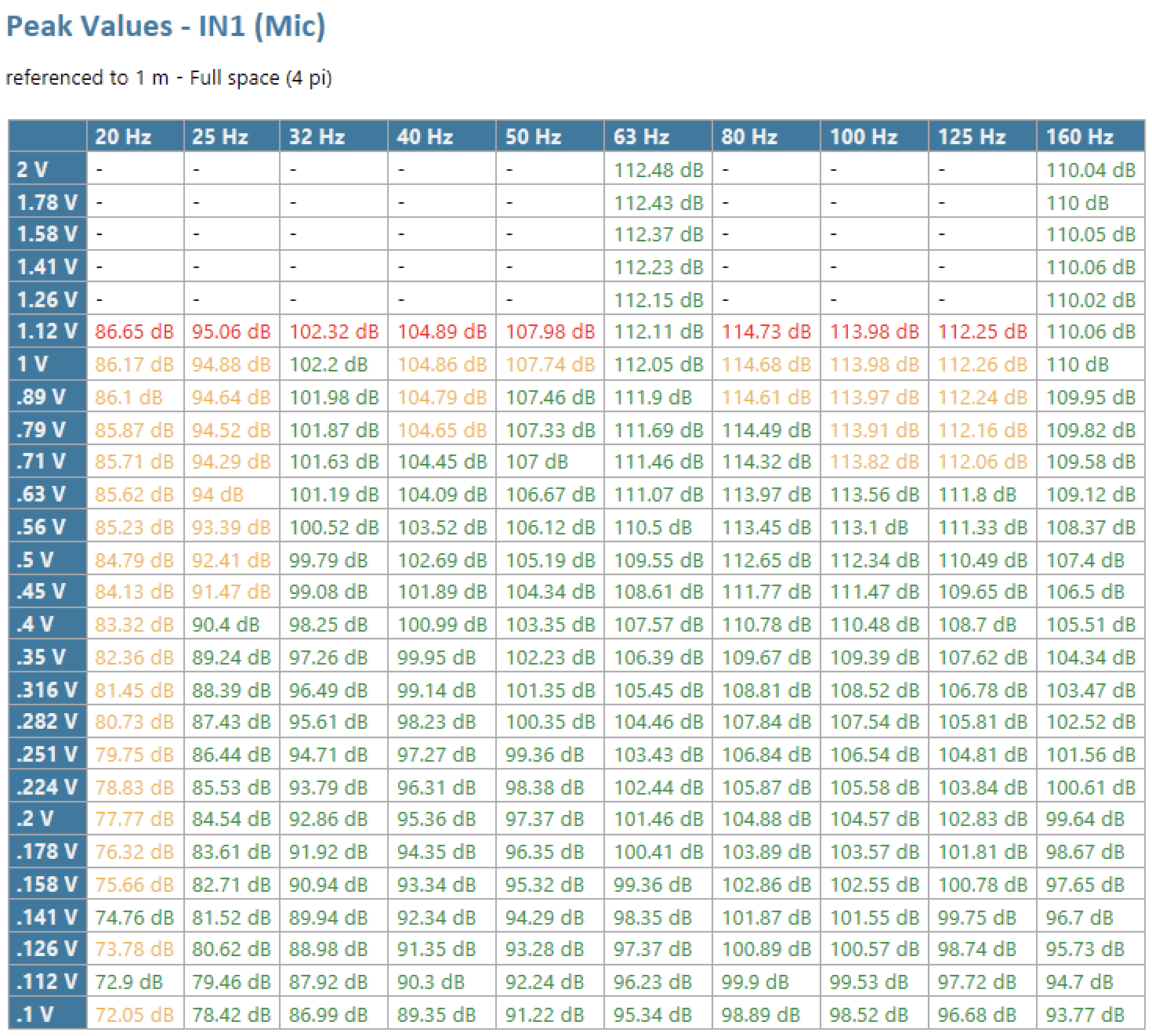Select the 32 Hz column header

click(334, 136)
